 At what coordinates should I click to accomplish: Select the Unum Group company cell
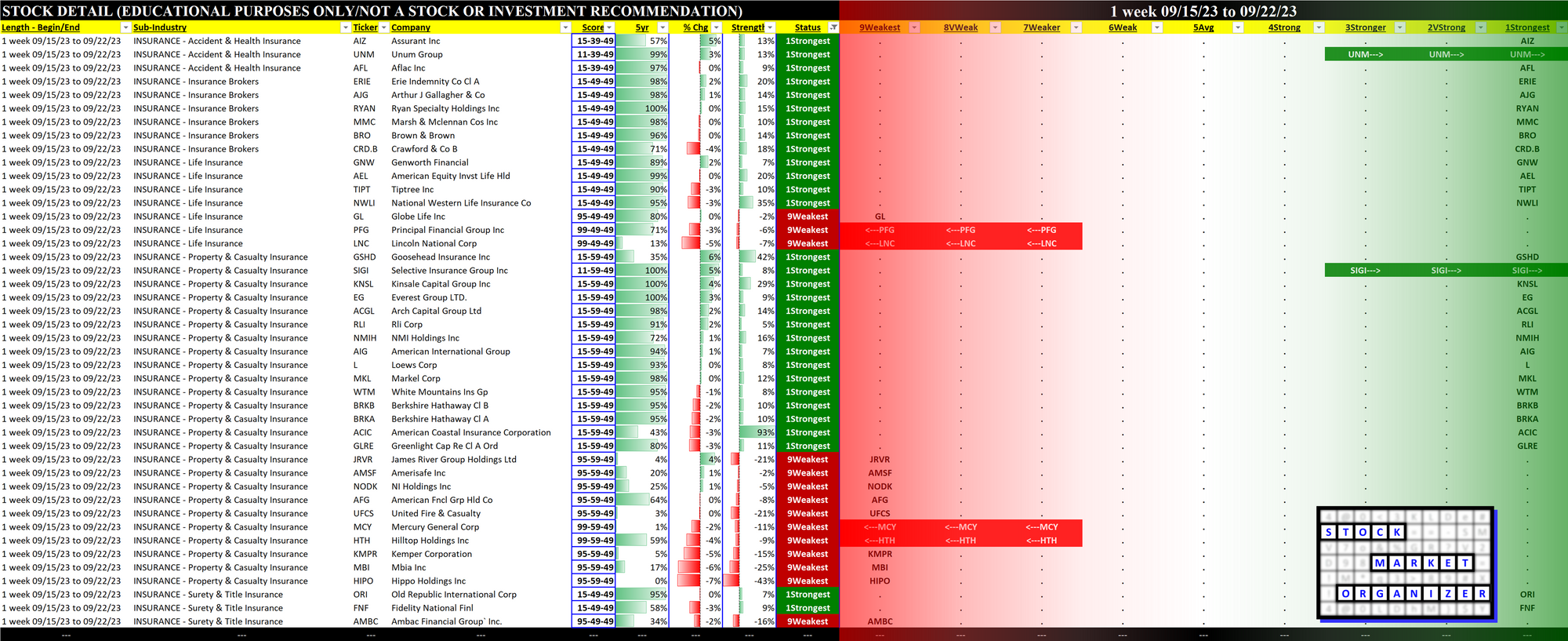[481, 54]
